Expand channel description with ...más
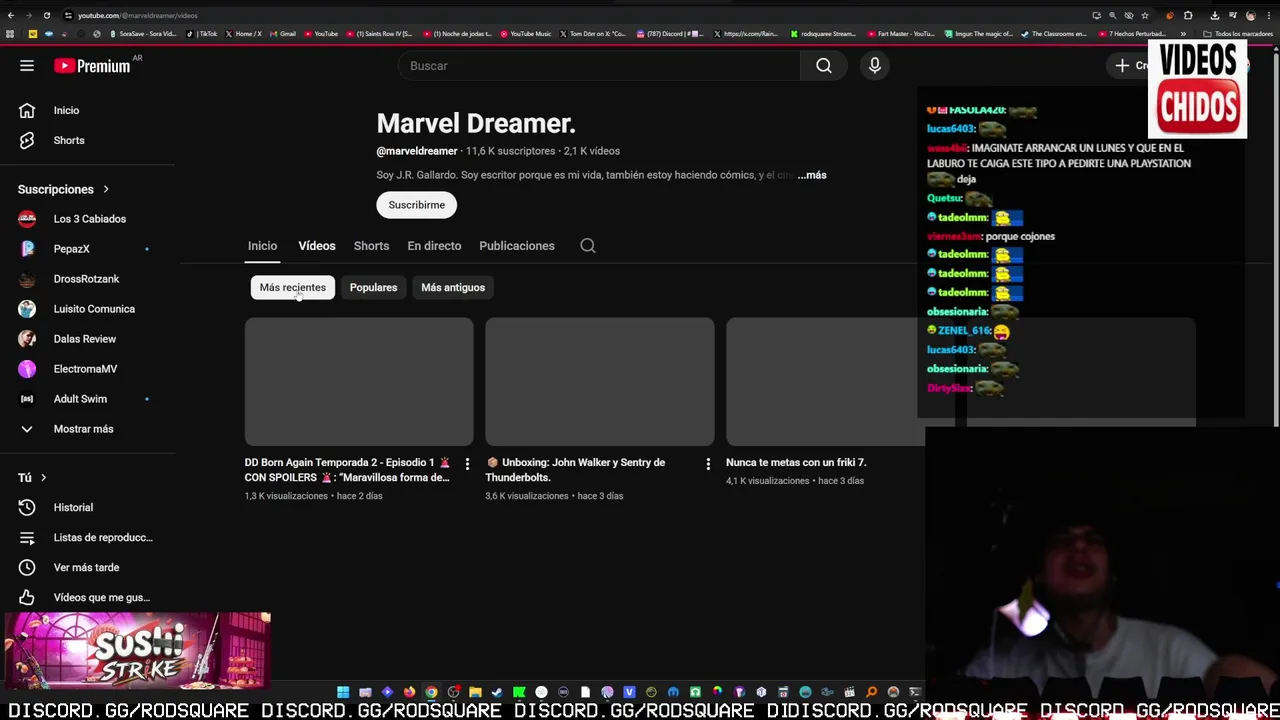The width and height of the screenshot is (1280, 720). tap(812, 175)
